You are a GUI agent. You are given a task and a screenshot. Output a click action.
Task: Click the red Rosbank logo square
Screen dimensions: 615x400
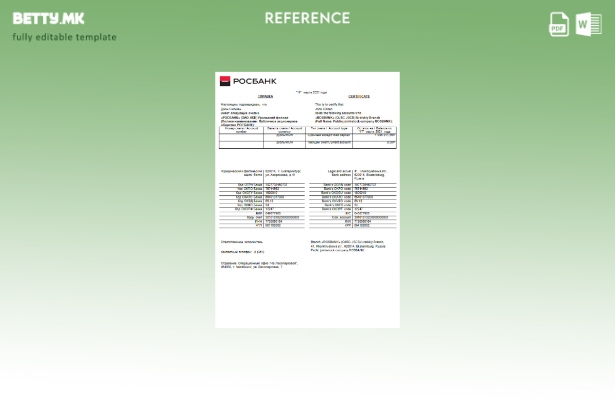coord(225,81)
